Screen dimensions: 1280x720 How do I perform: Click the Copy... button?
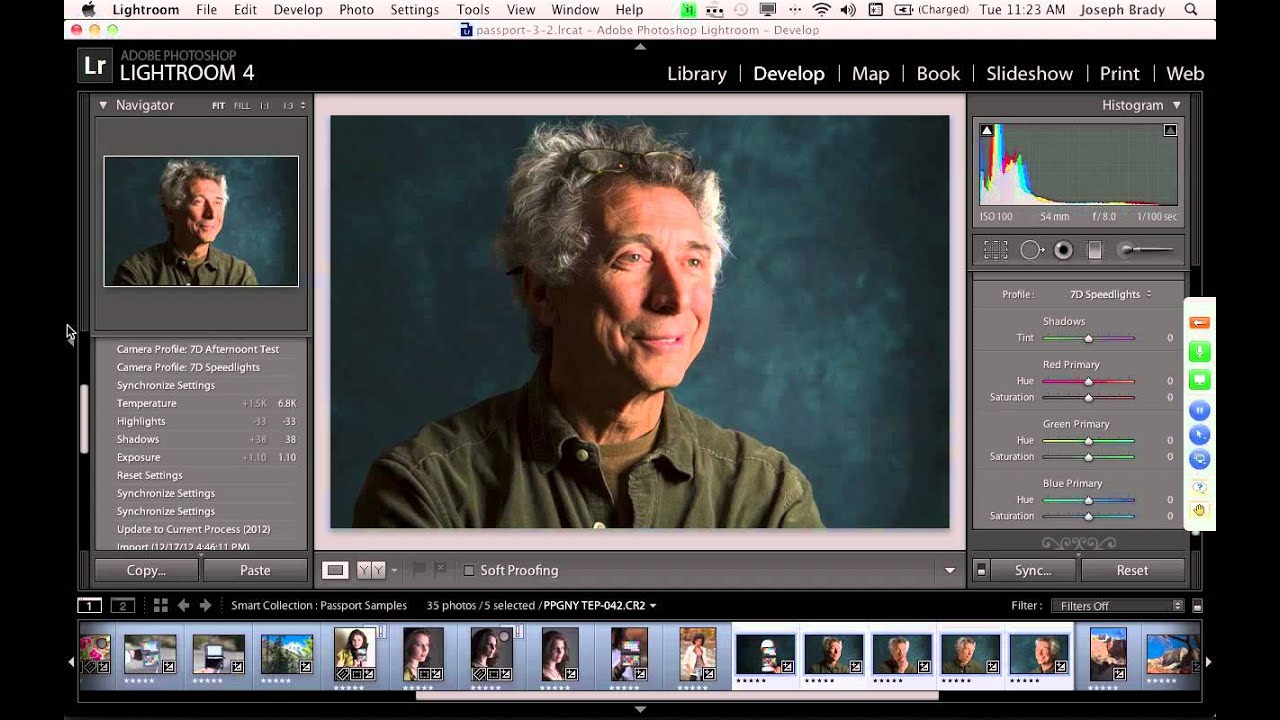click(146, 570)
